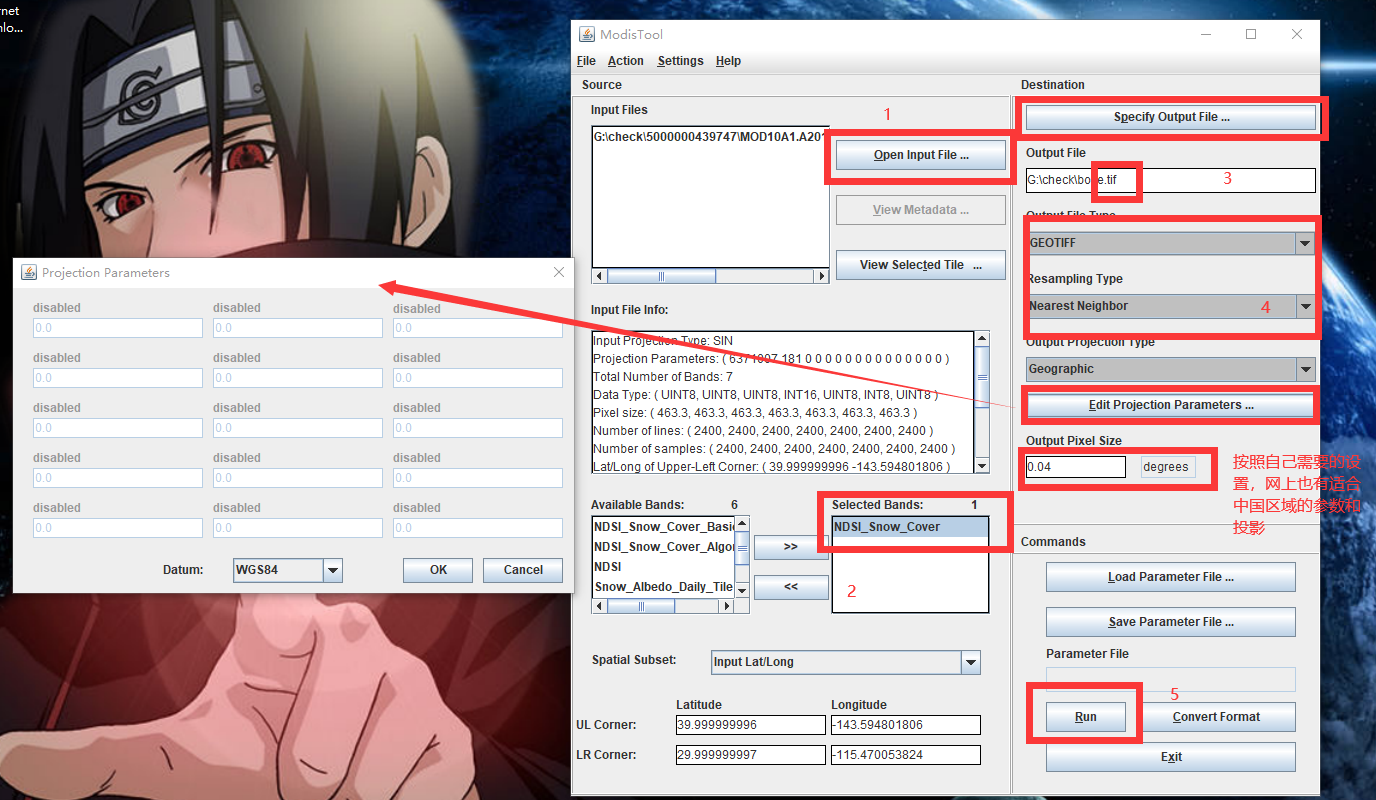The image size is (1376, 800).
Task: Expand the Datum WGS84 dropdown
Action: coord(333,570)
